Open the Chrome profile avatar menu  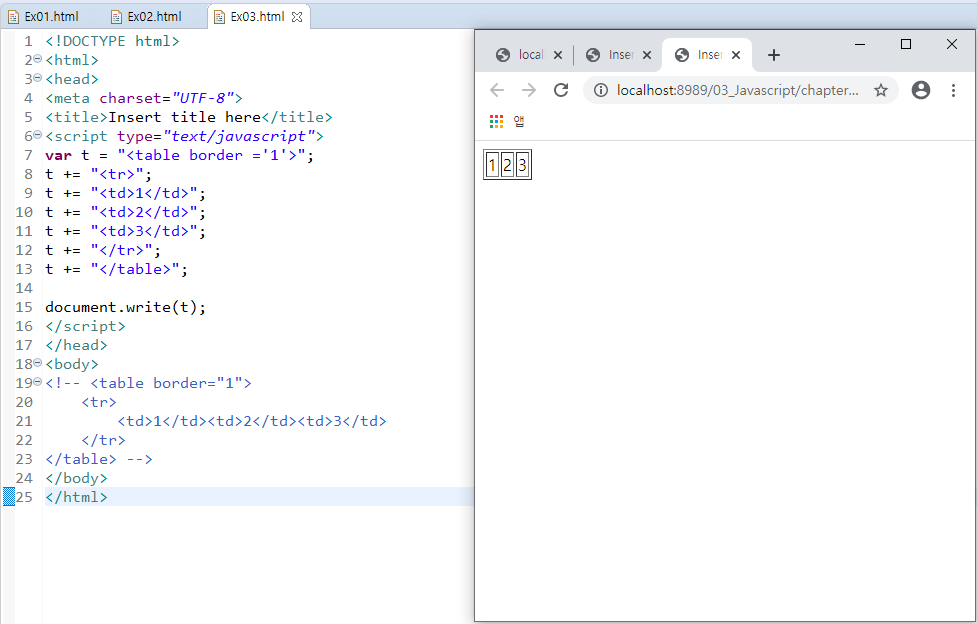(x=921, y=90)
